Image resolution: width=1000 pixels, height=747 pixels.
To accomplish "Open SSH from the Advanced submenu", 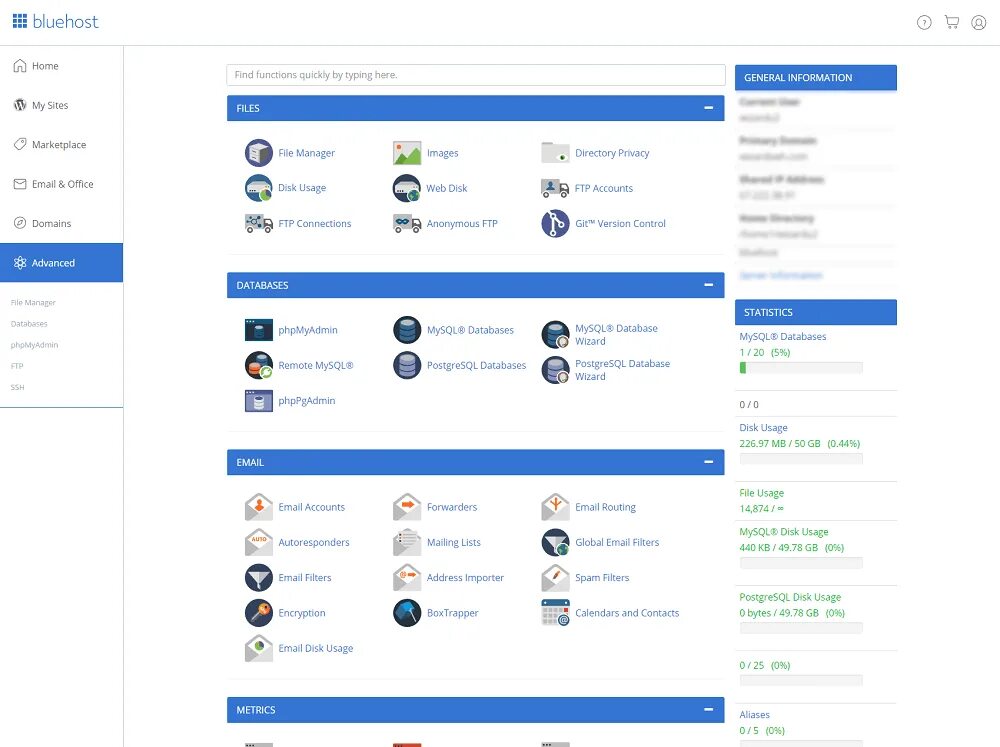I will click(18, 387).
